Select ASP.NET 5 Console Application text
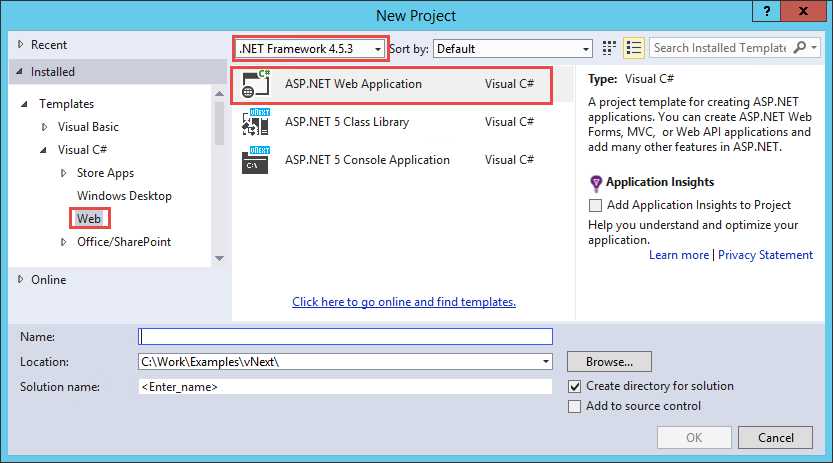 367,160
